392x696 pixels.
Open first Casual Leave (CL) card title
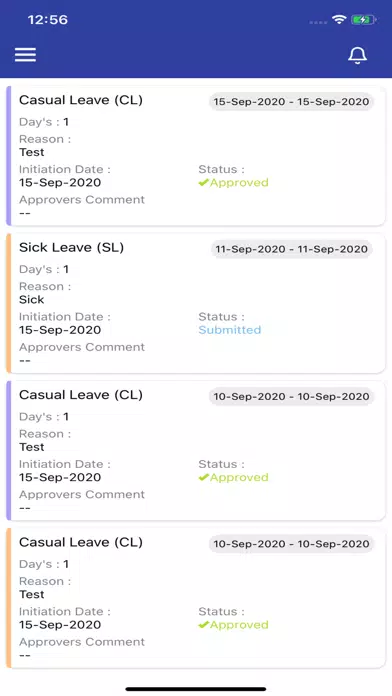point(81,100)
